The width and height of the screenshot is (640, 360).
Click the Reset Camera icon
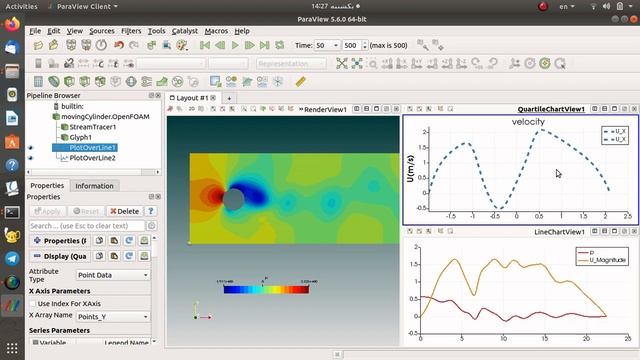342,63
